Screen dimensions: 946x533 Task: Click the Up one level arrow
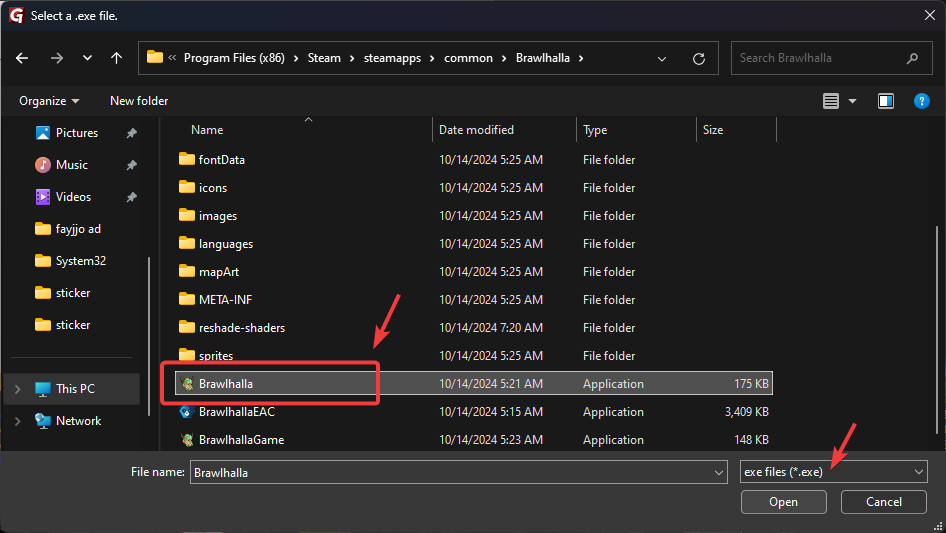(x=117, y=58)
